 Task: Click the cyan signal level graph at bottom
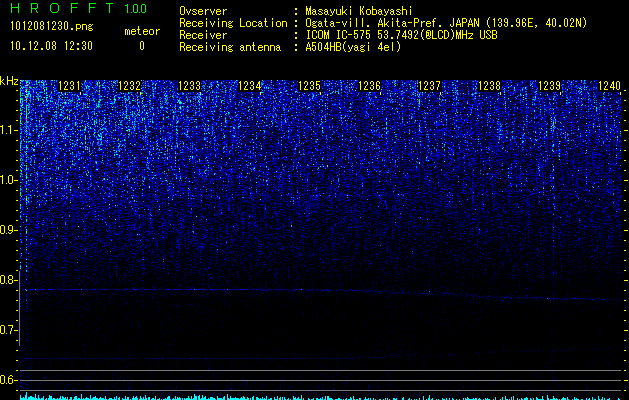(321, 396)
